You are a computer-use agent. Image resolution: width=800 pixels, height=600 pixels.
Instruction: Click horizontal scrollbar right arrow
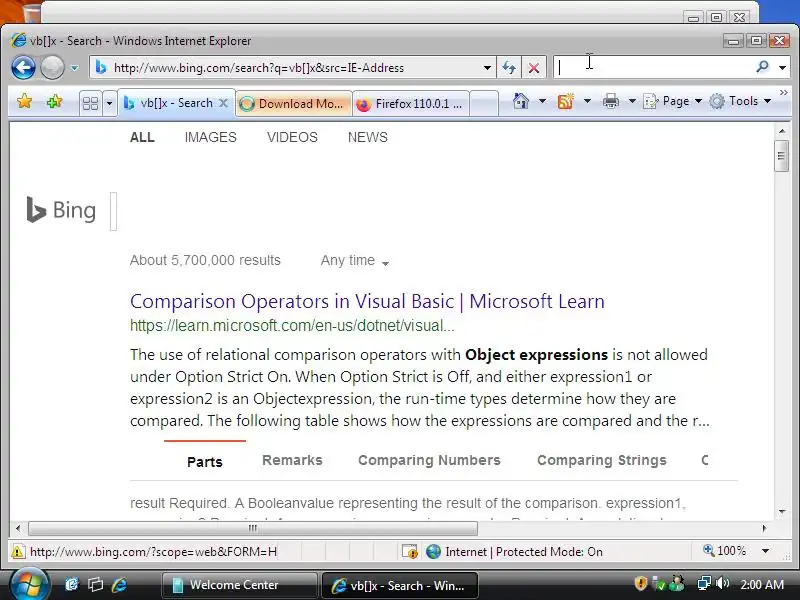tap(764, 529)
